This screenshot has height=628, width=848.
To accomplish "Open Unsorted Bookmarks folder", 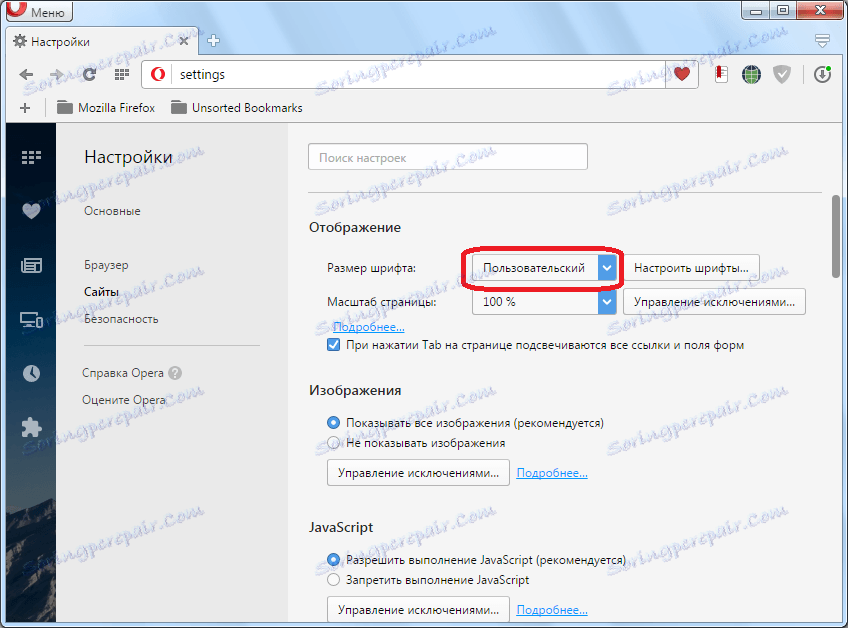I will tap(236, 108).
